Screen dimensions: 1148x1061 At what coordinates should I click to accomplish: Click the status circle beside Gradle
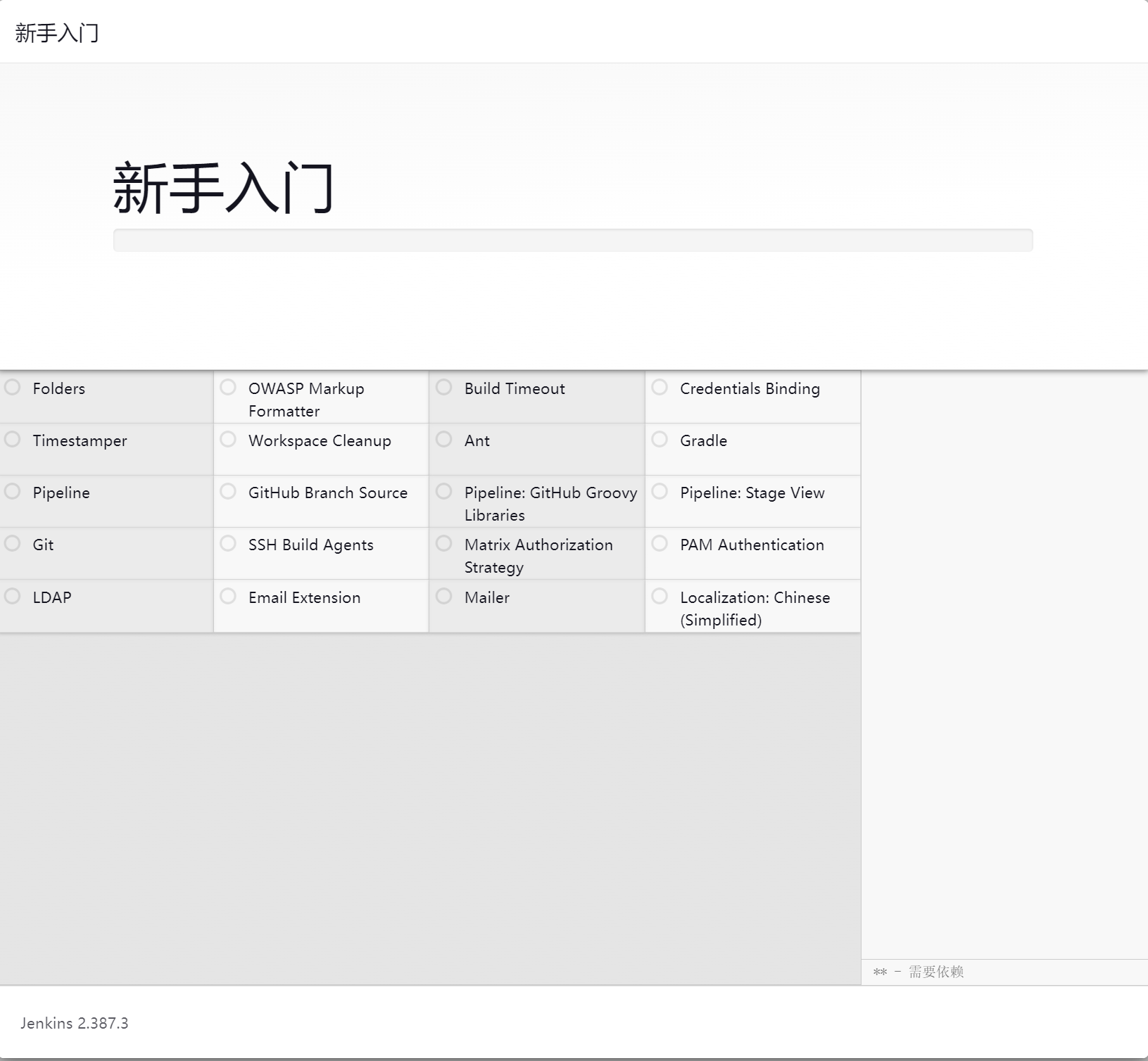[660, 439]
